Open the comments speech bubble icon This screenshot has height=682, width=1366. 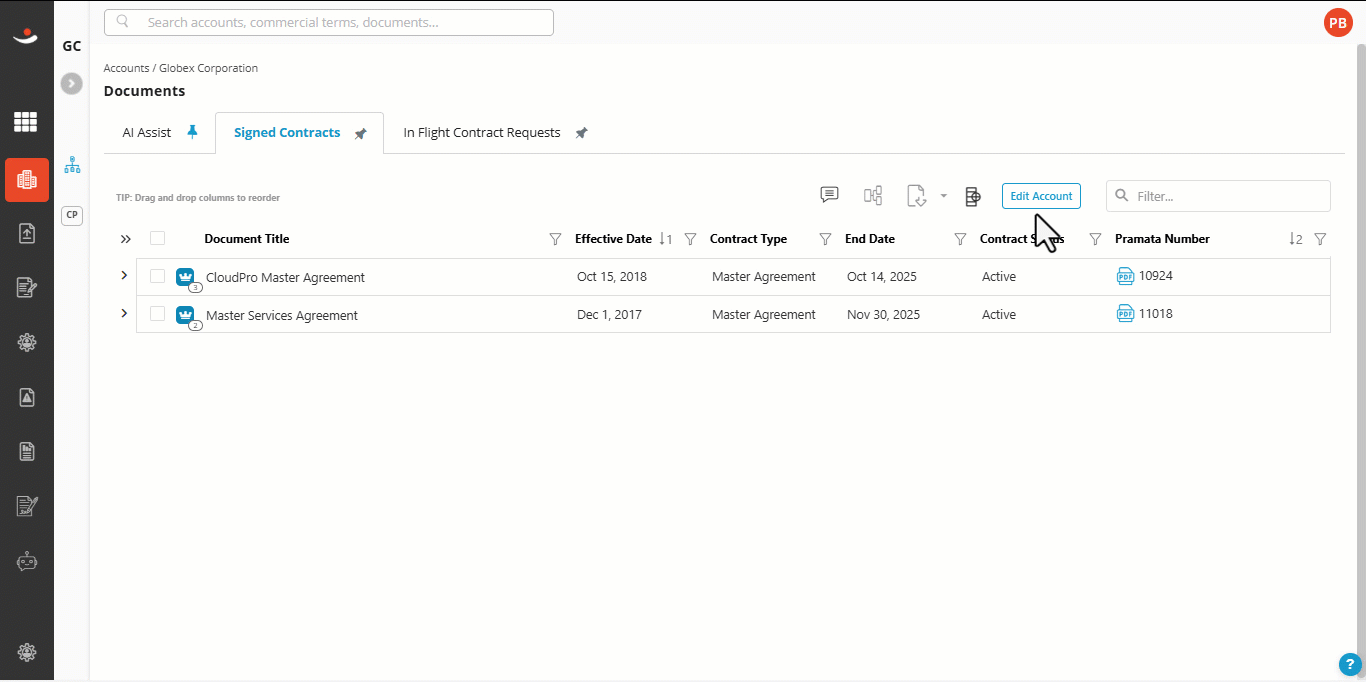click(829, 195)
